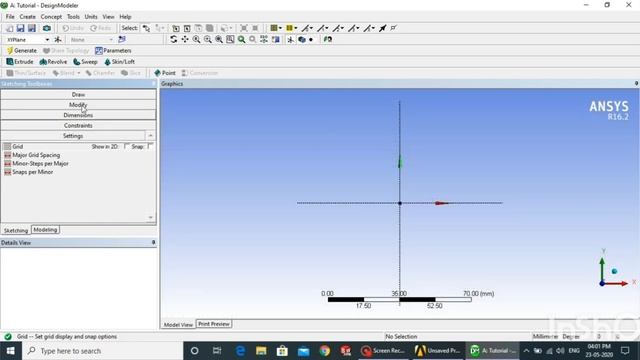The height and width of the screenshot is (360, 640).
Task: Select the Box Zoom tool
Action: point(208,40)
